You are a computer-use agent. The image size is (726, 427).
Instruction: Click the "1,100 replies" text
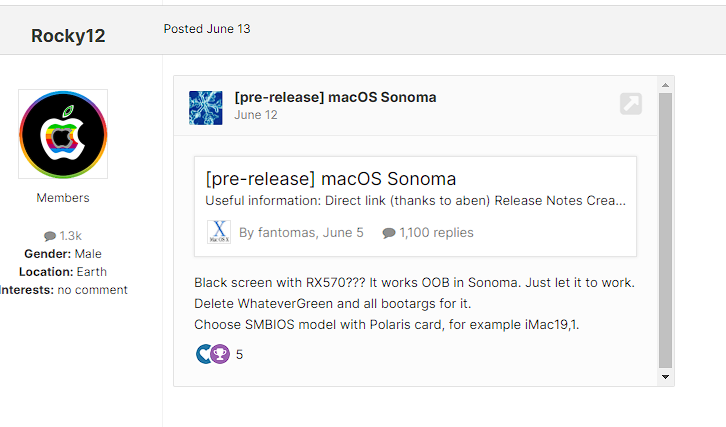tap(436, 233)
